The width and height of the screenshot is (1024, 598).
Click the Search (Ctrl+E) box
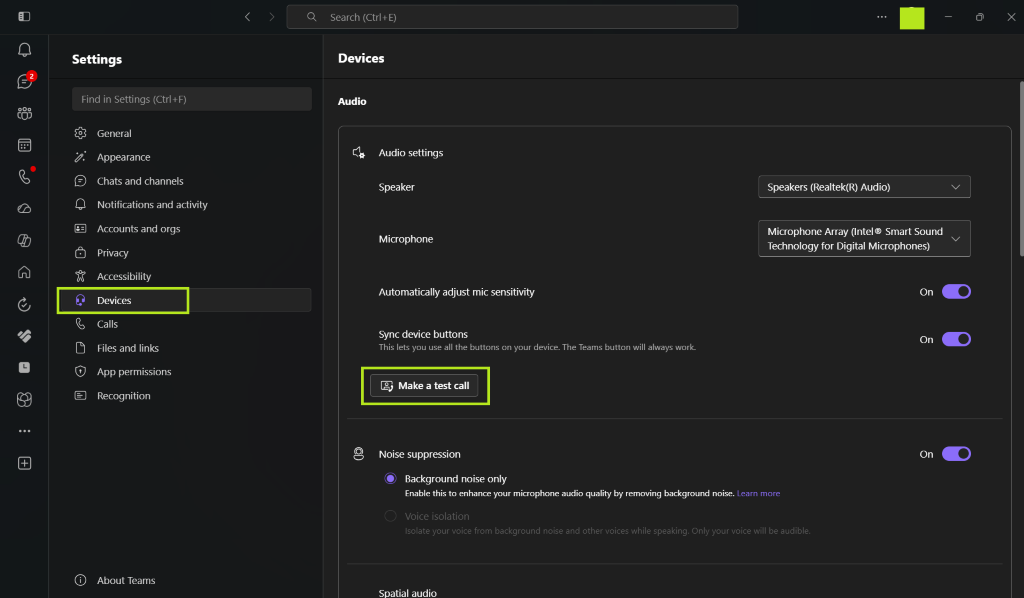click(x=512, y=17)
